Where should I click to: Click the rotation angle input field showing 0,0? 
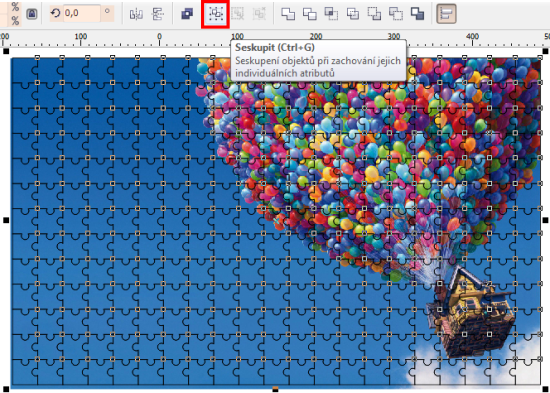click(82, 13)
